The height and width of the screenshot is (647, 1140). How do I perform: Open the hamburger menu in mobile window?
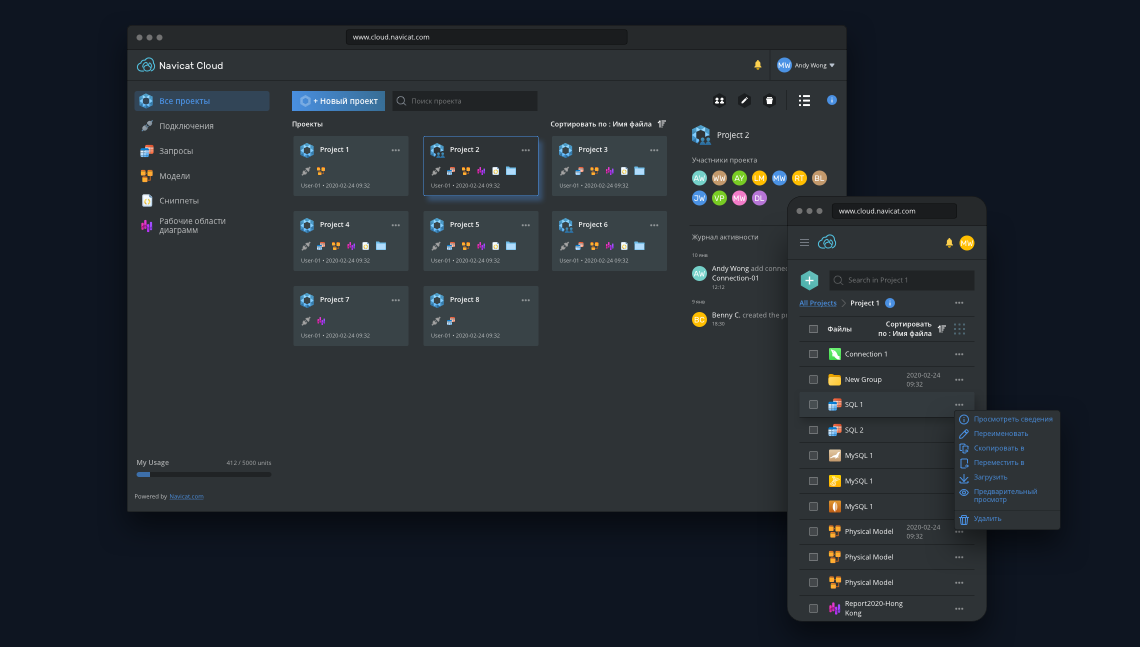point(804,243)
